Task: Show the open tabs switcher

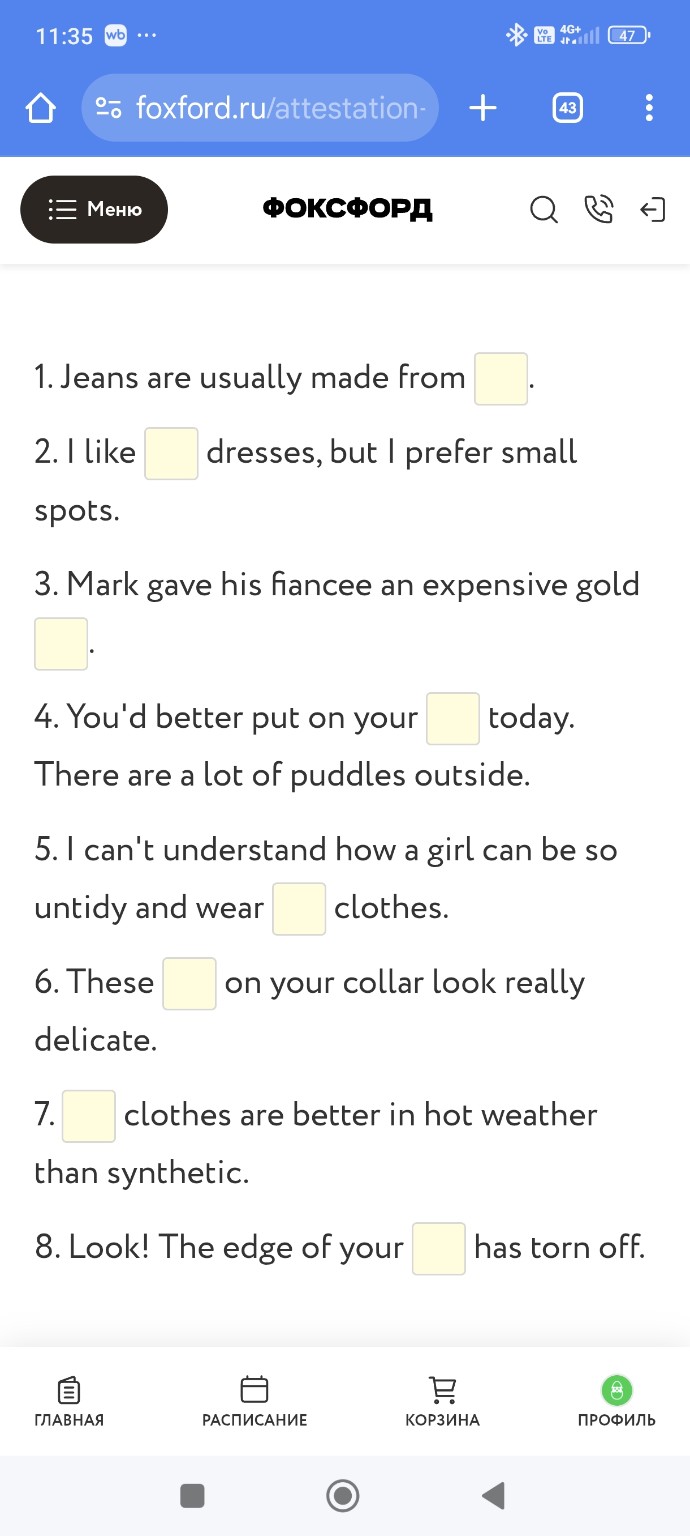Action: (568, 108)
